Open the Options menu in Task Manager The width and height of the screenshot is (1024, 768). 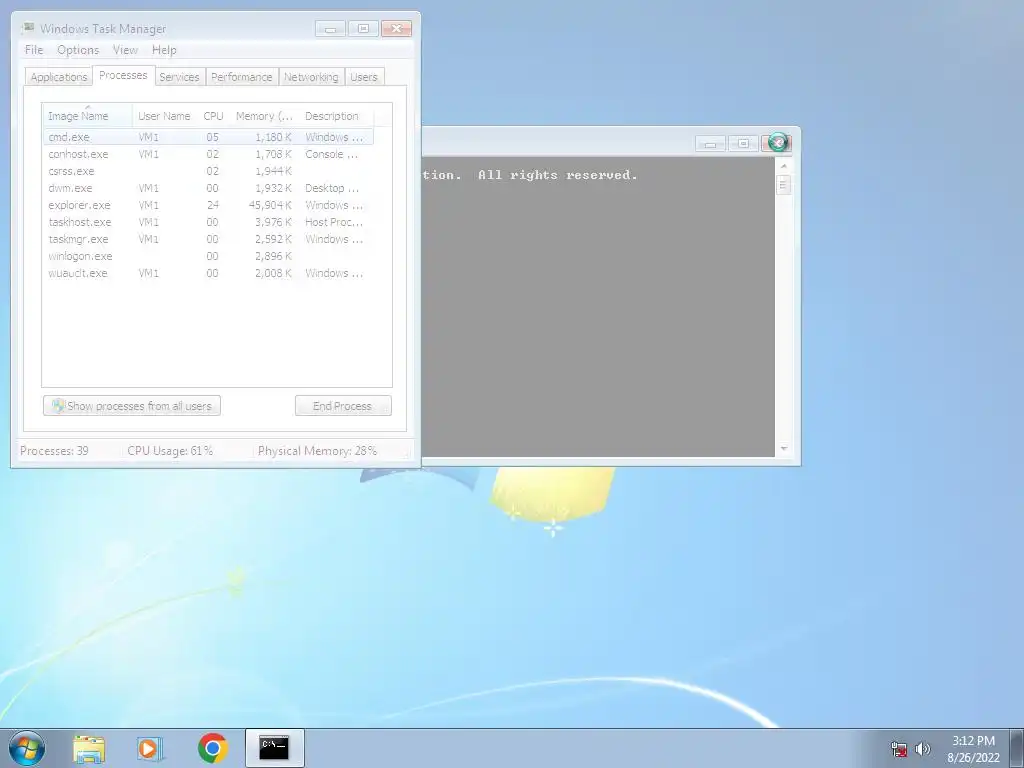(78, 50)
